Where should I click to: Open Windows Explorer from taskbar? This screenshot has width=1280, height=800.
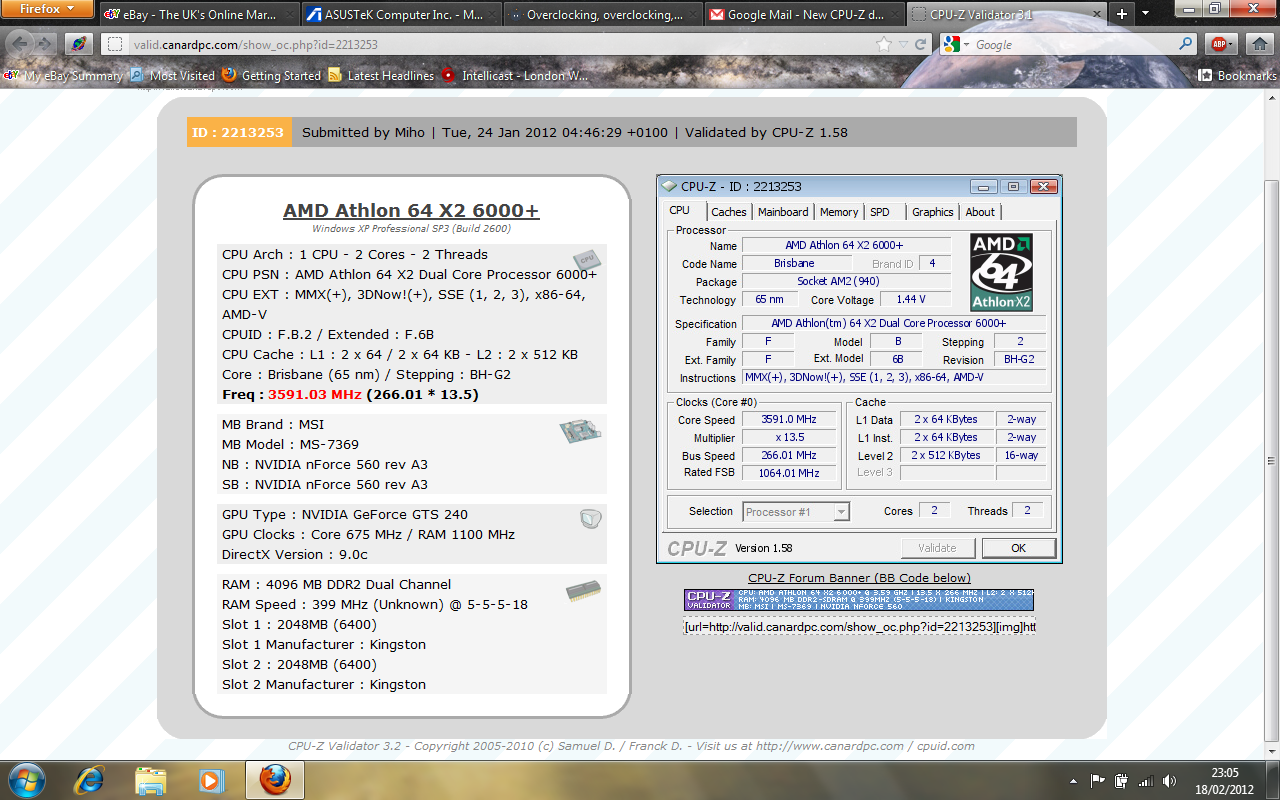tap(151, 779)
